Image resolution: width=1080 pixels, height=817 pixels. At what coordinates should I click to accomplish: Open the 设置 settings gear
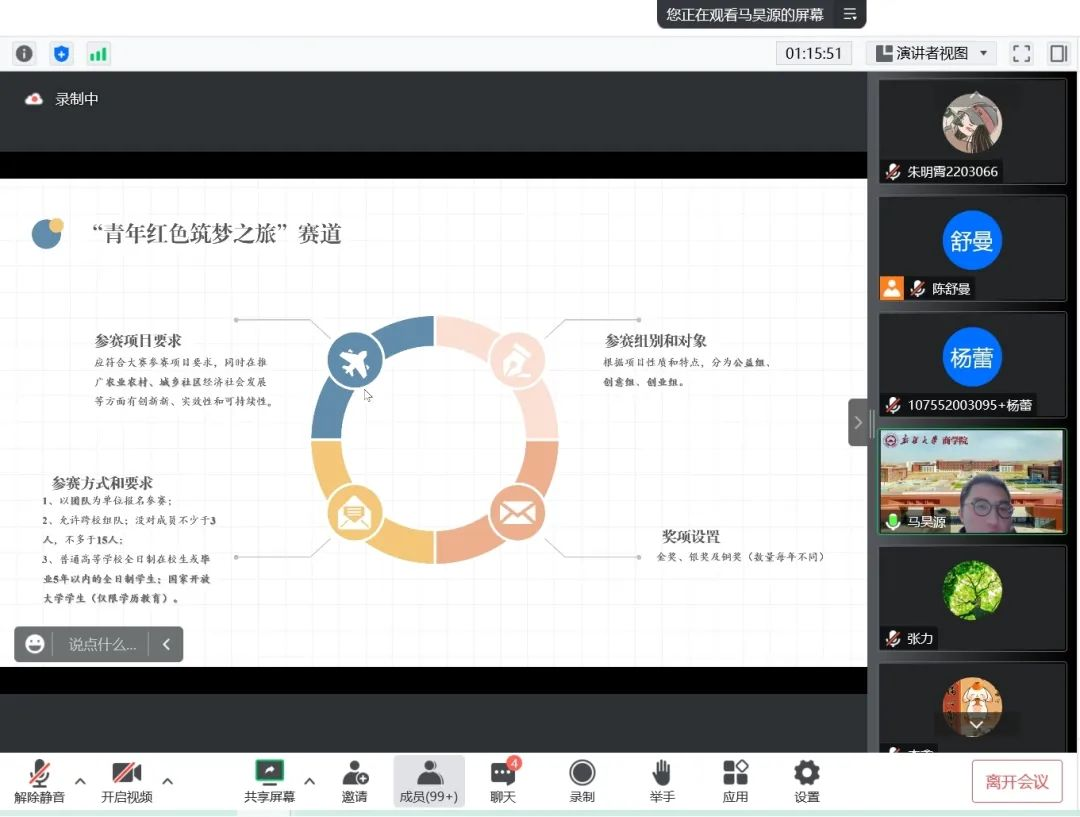tap(806, 781)
